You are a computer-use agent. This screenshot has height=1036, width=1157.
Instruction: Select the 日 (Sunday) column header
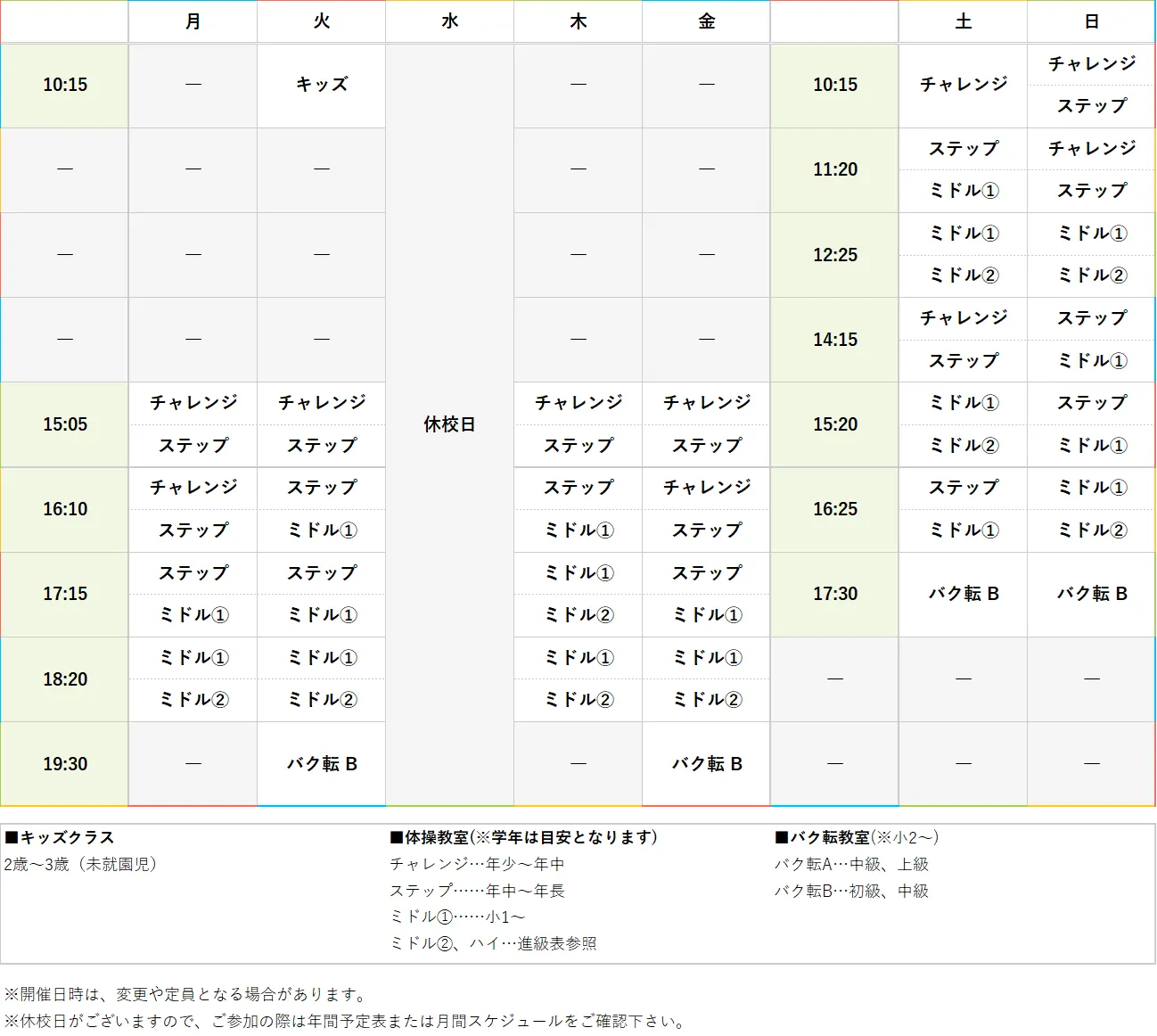click(x=1090, y=21)
